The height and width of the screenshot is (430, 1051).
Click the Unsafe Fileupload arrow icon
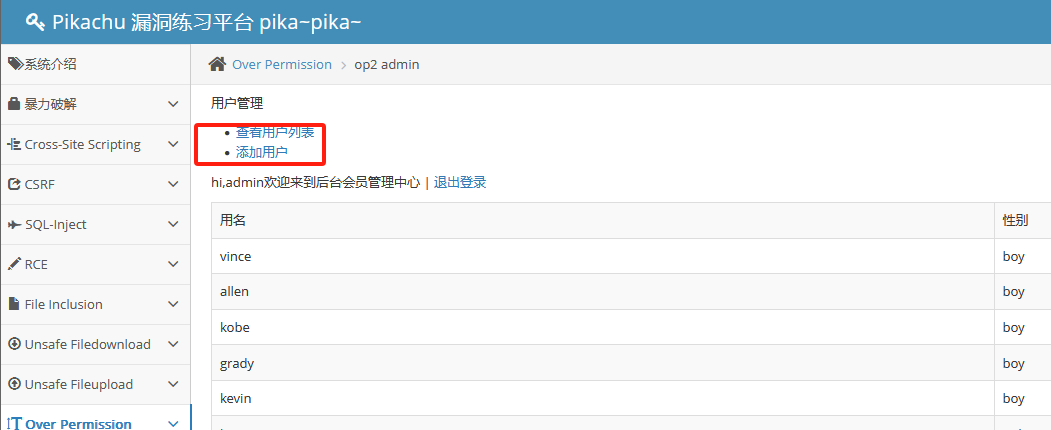tap(14, 384)
